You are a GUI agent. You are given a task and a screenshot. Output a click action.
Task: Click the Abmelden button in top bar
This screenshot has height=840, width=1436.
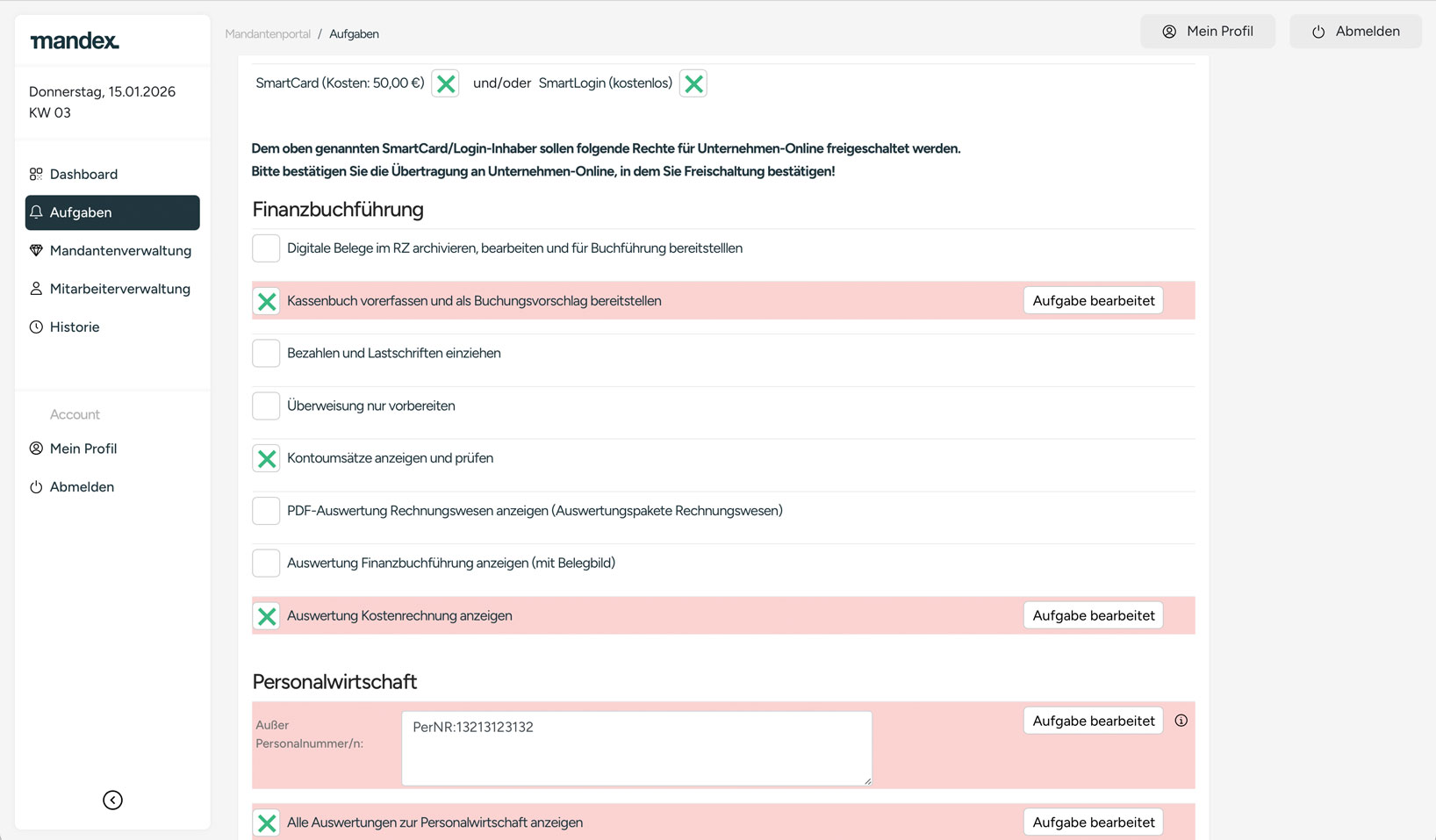tap(1355, 32)
